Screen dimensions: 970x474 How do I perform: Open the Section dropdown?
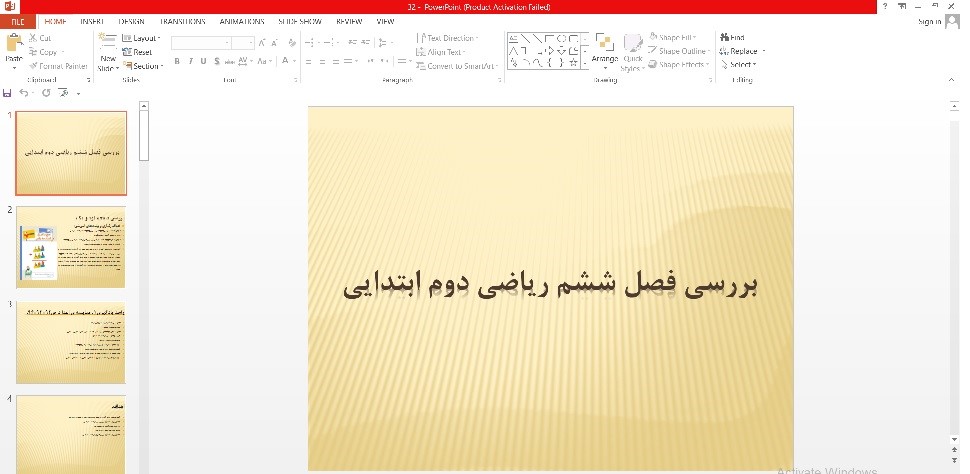(x=142, y=66)
